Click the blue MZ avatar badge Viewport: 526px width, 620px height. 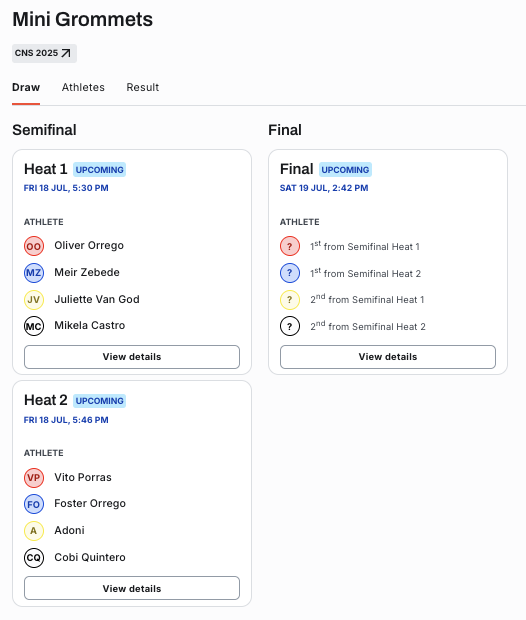click(34, 273)
